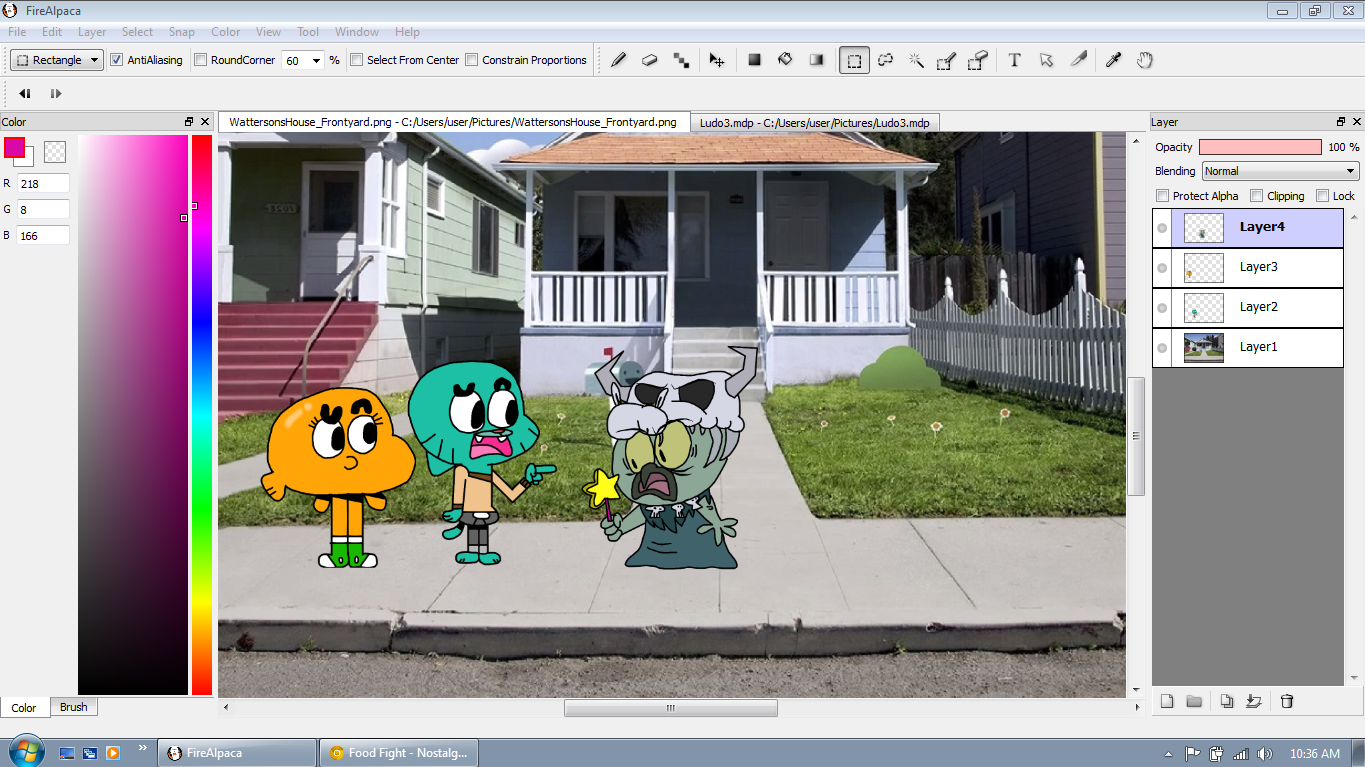Open Food Fight taskbar browser window
Image resolution: width=1365 pixels, height=767 pixels.
pyautogui.click(x=398, y=753)
